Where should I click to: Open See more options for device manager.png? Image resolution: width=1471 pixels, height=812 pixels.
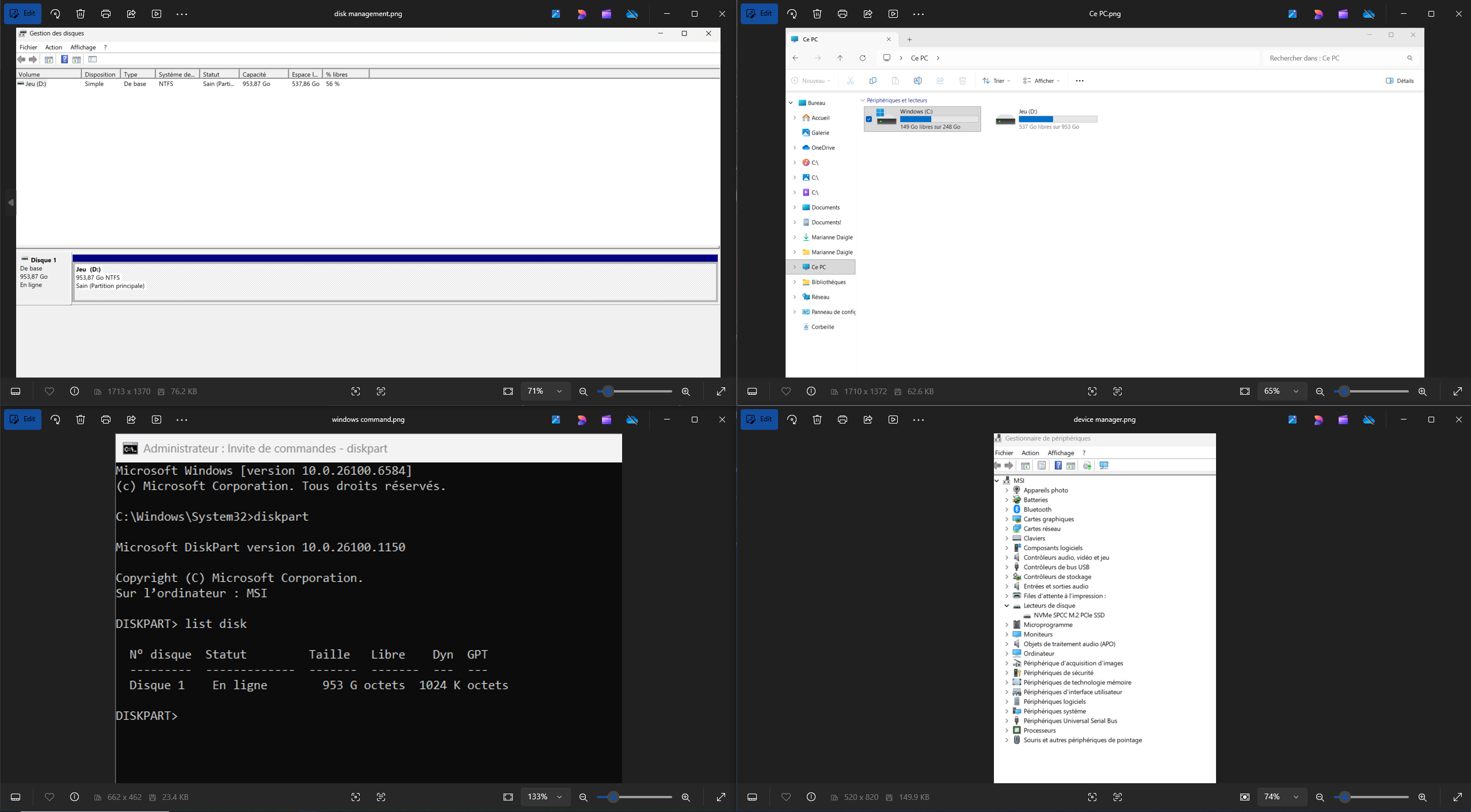(x=918, y=420)
